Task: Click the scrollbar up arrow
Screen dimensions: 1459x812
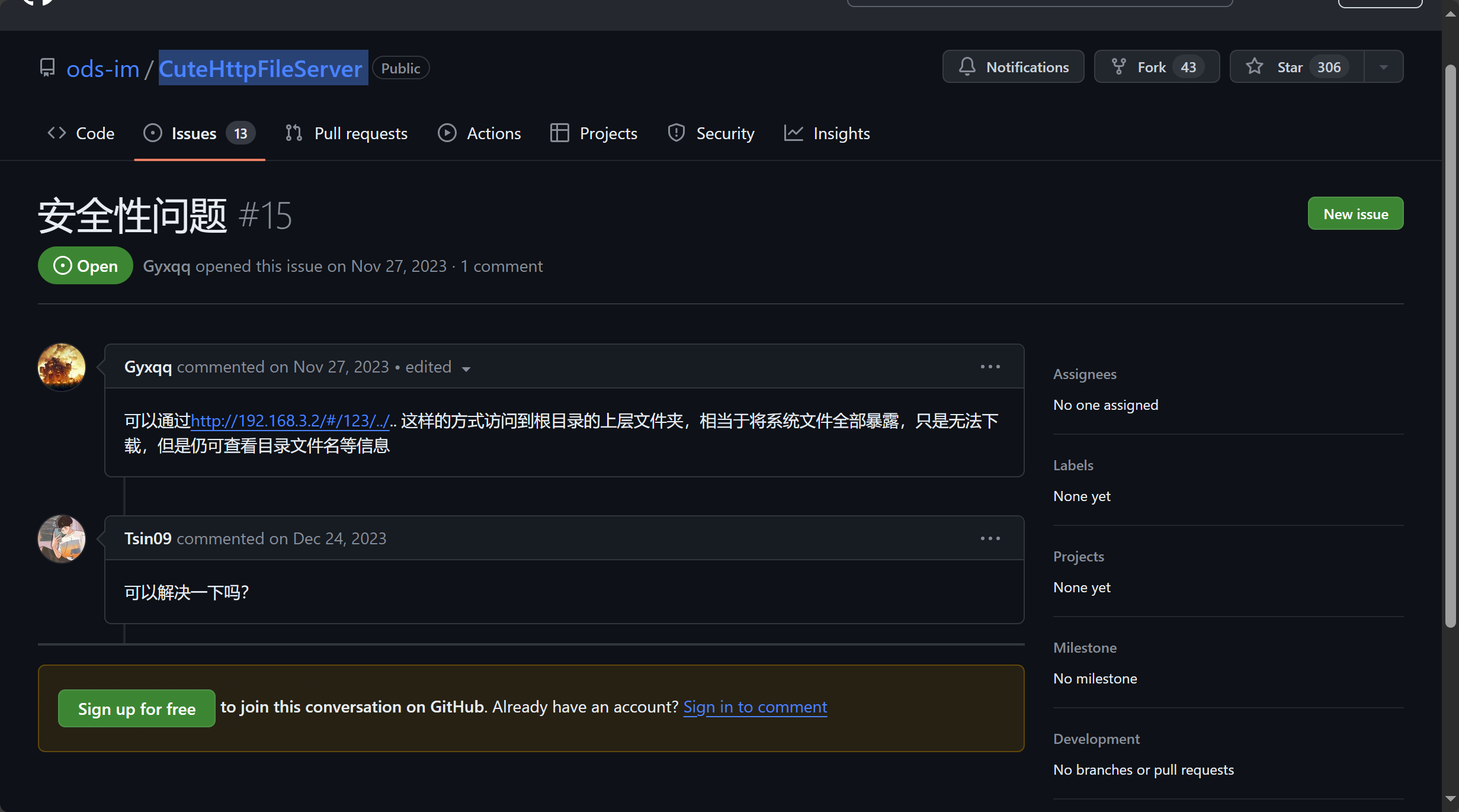Action: coord(1450,14)
